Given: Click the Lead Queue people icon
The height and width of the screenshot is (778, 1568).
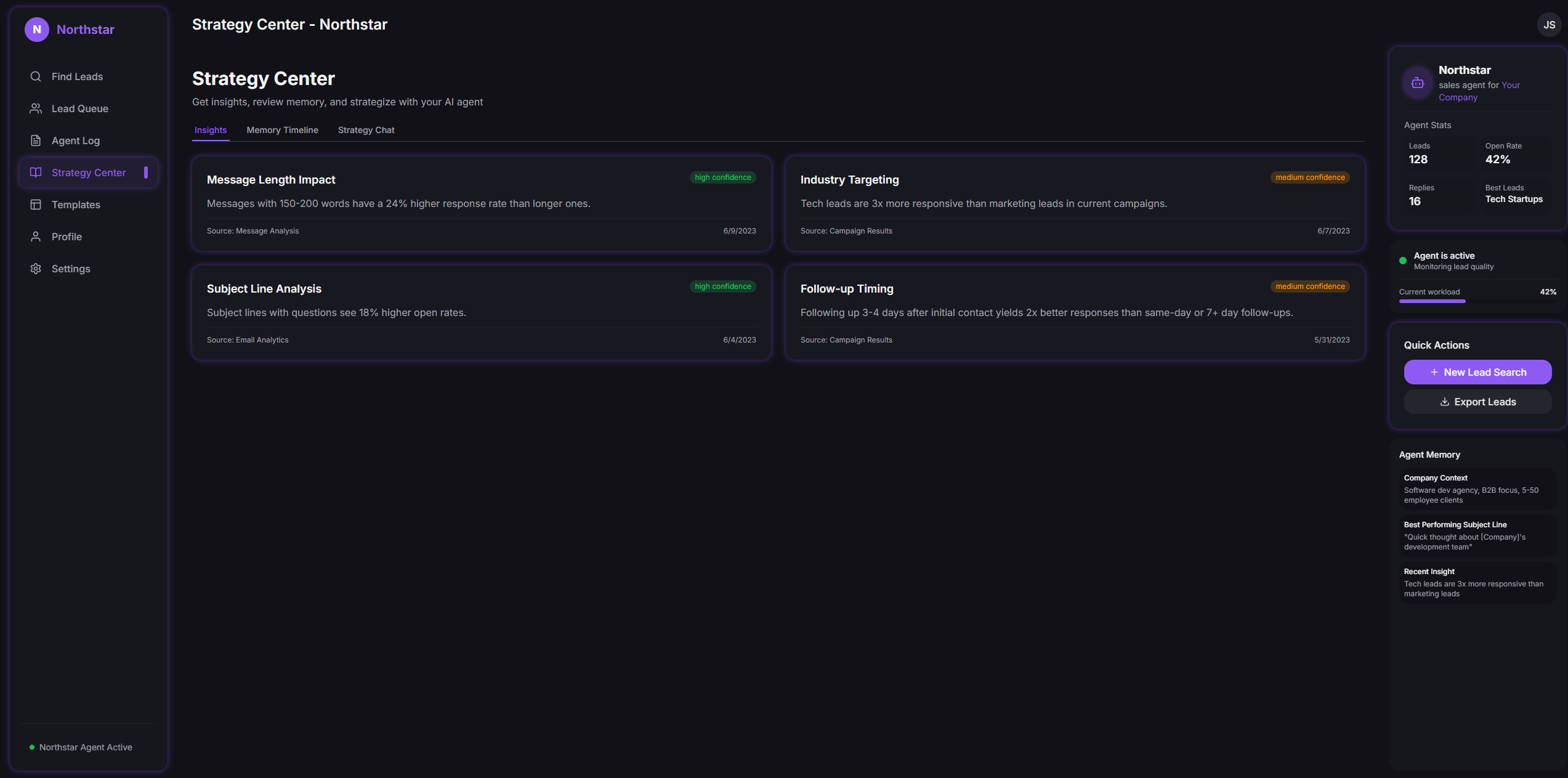Looking at the screenshot, I should [36, 108].
